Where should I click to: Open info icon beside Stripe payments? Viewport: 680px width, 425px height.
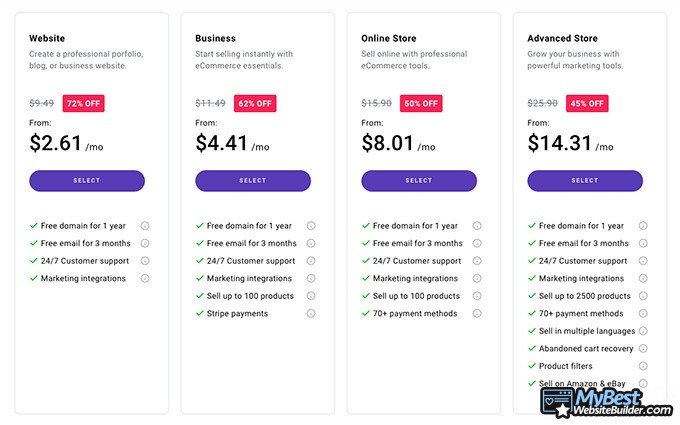click(x=311, y=313)
